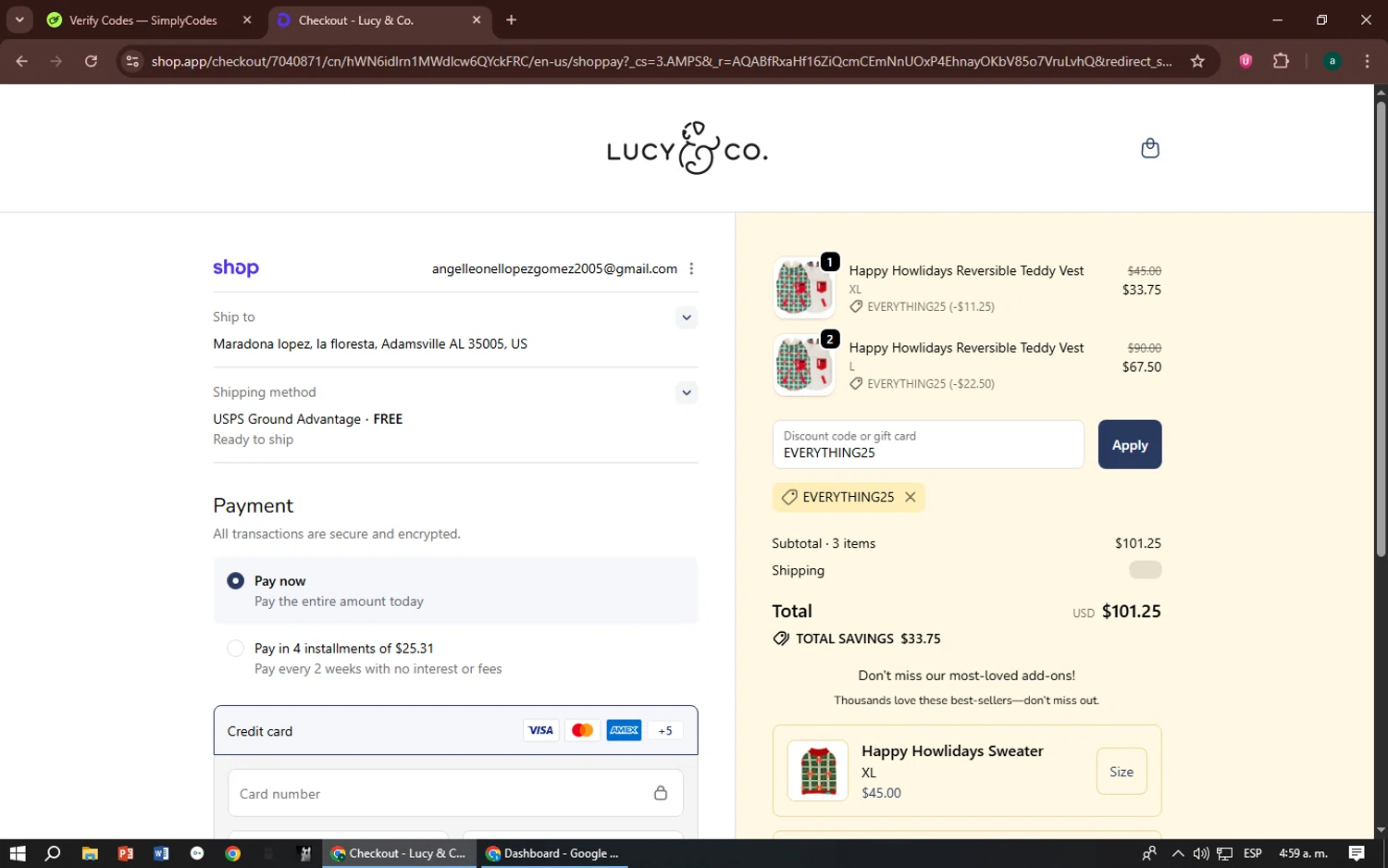Remove the EVERYTHING25 discount tag
This screenshot has width=1388, height=868.
pos(911,497)
